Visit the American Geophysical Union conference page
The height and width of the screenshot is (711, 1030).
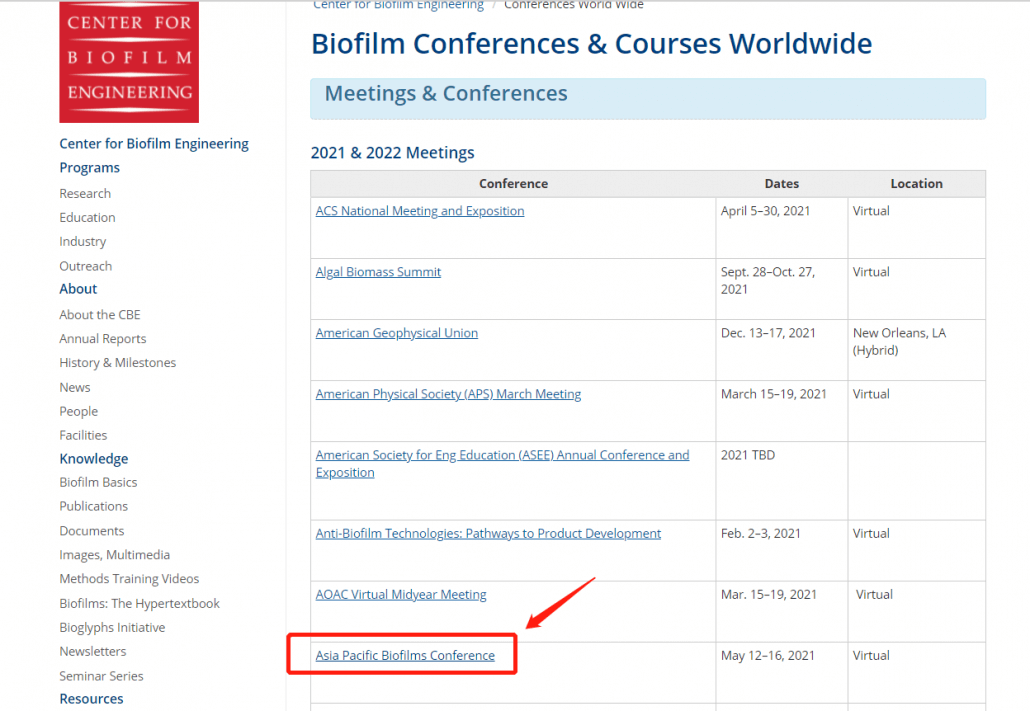tap(397, 333)
